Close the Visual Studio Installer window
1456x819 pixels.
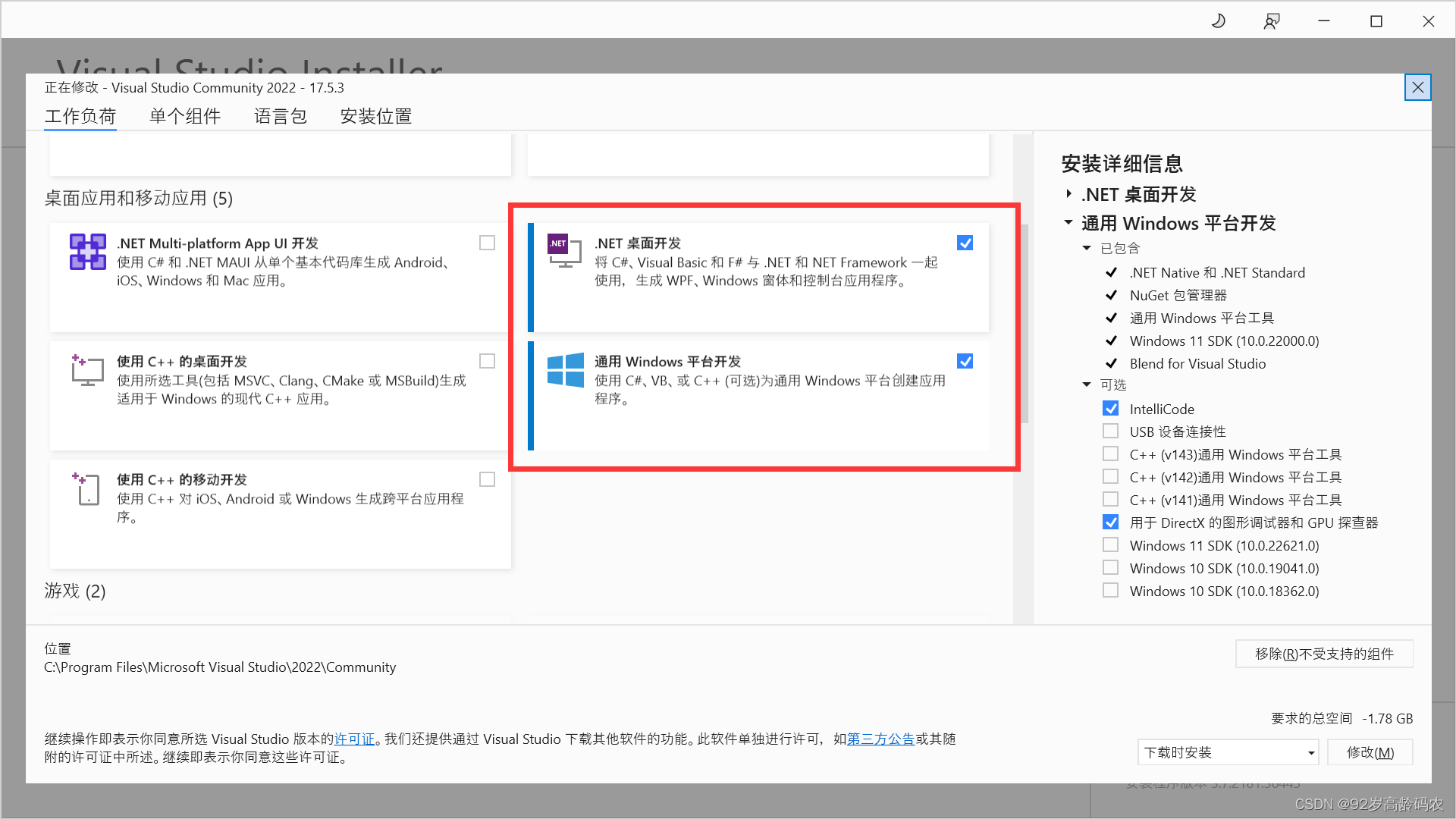click(x=1429, y=21)
